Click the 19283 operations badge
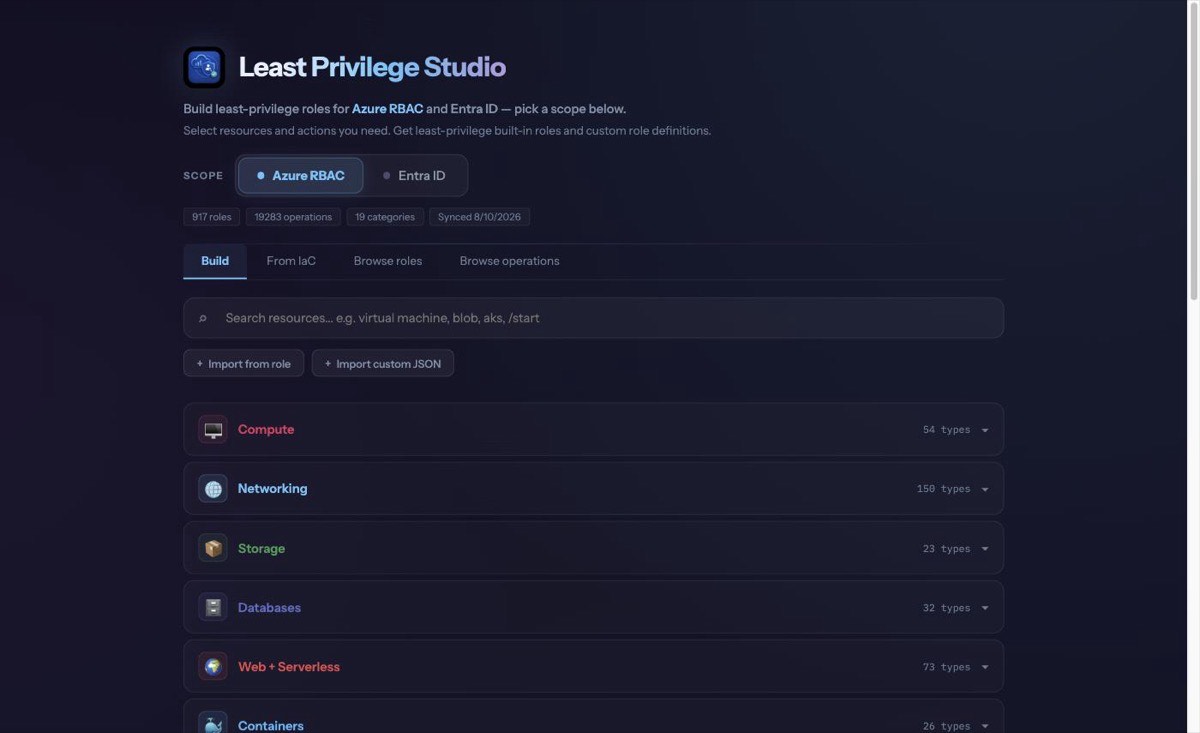Screen dimensions: 1200x733 tap(293, 217)
